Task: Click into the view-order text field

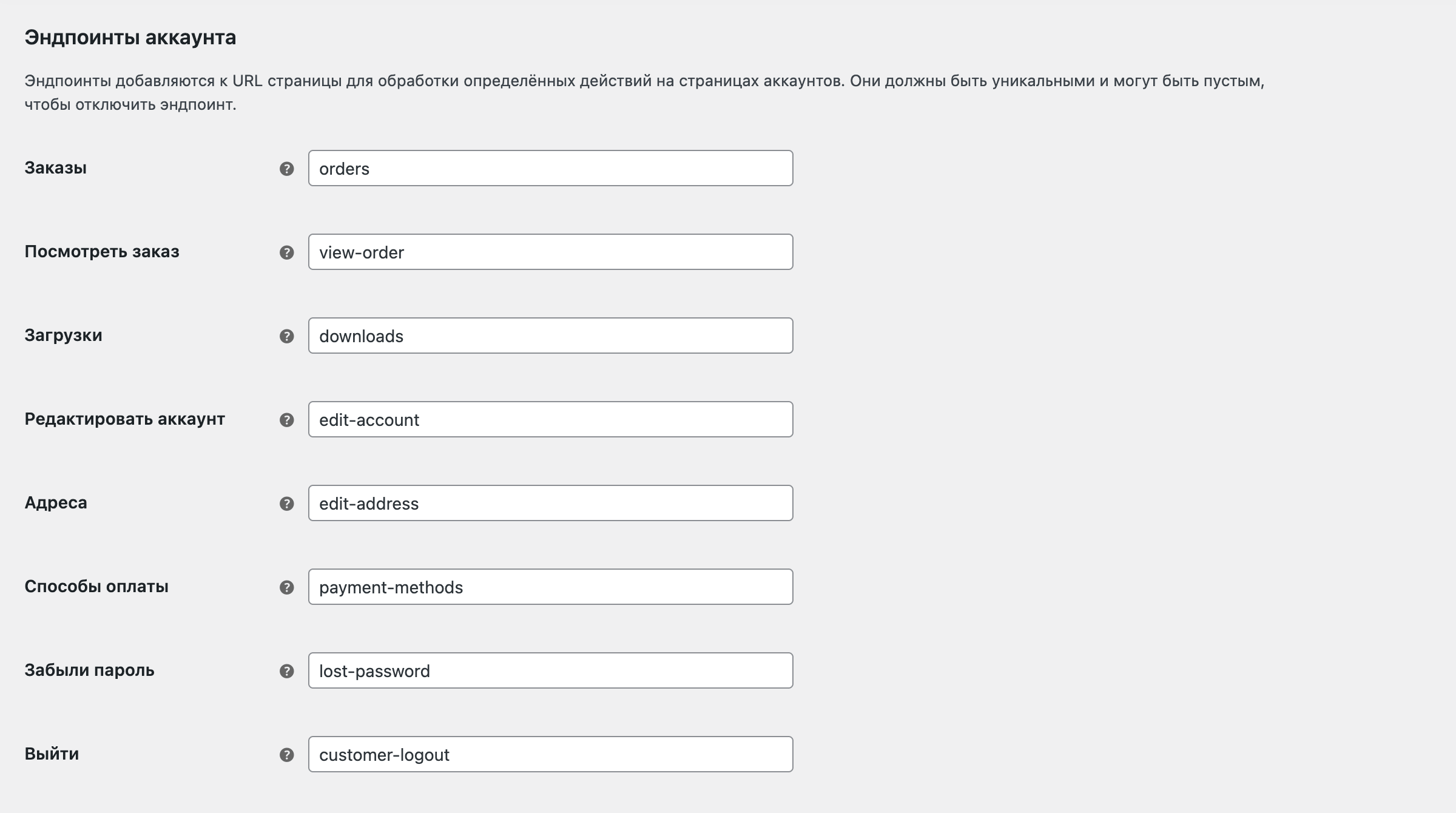Action: click(x=550, y=252)
